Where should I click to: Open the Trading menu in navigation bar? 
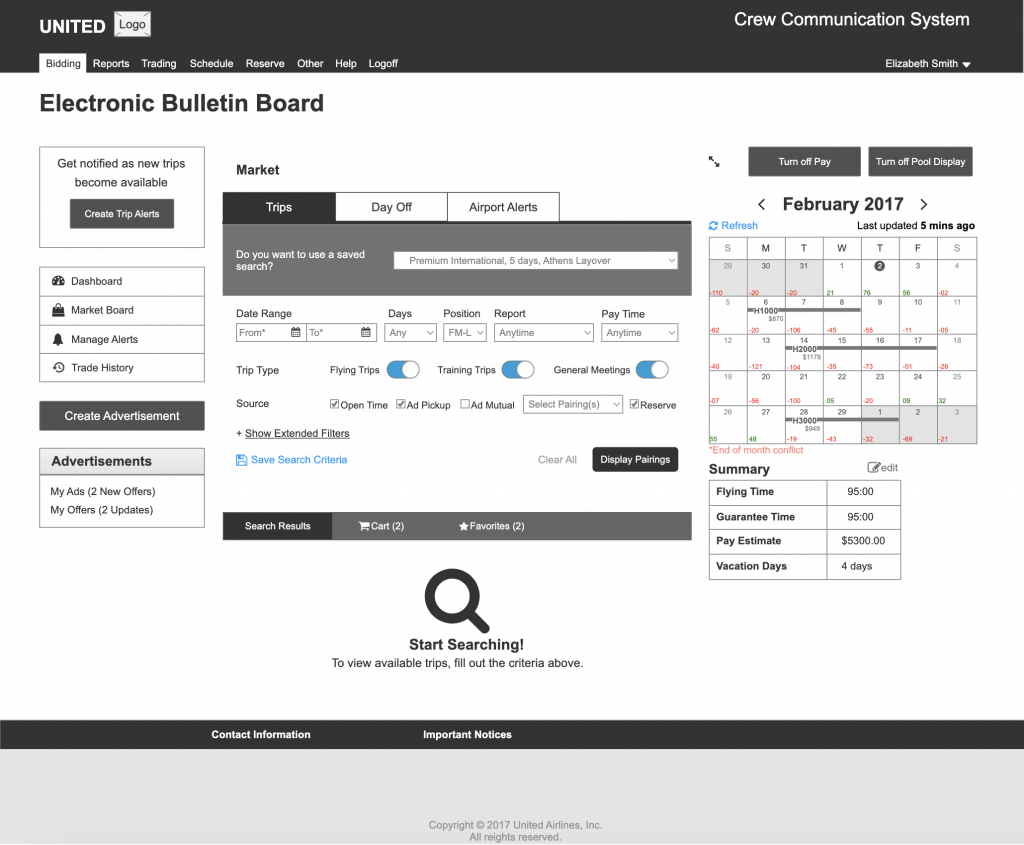(x=158, y=63)
